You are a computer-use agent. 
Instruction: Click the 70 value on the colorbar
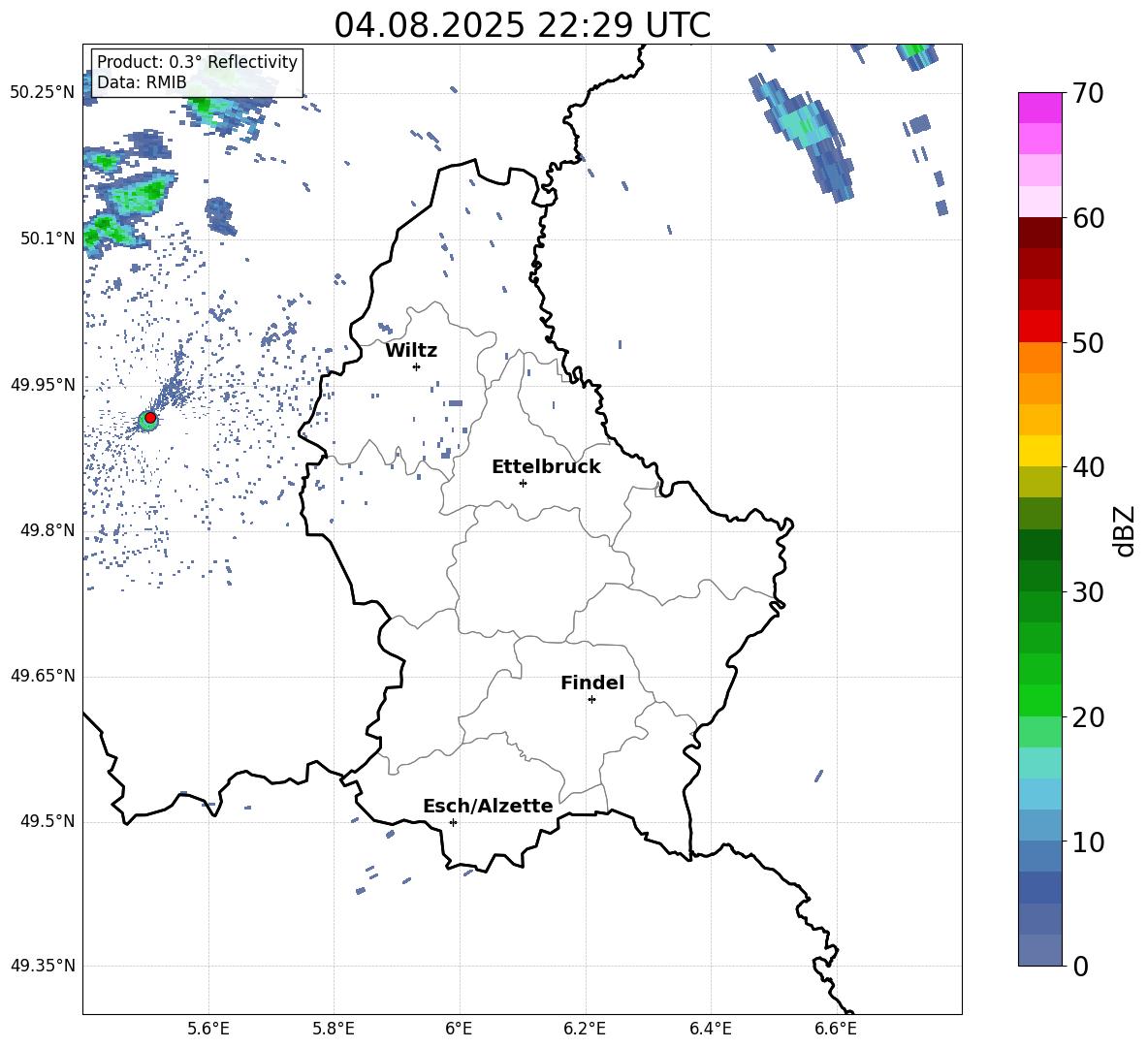pos(1088,93)
